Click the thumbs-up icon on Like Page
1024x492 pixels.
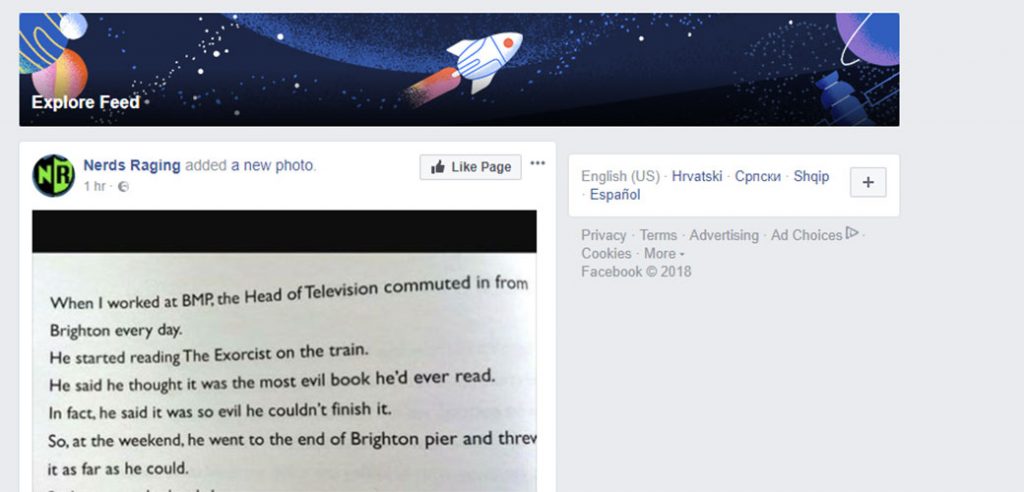point(438,167)
